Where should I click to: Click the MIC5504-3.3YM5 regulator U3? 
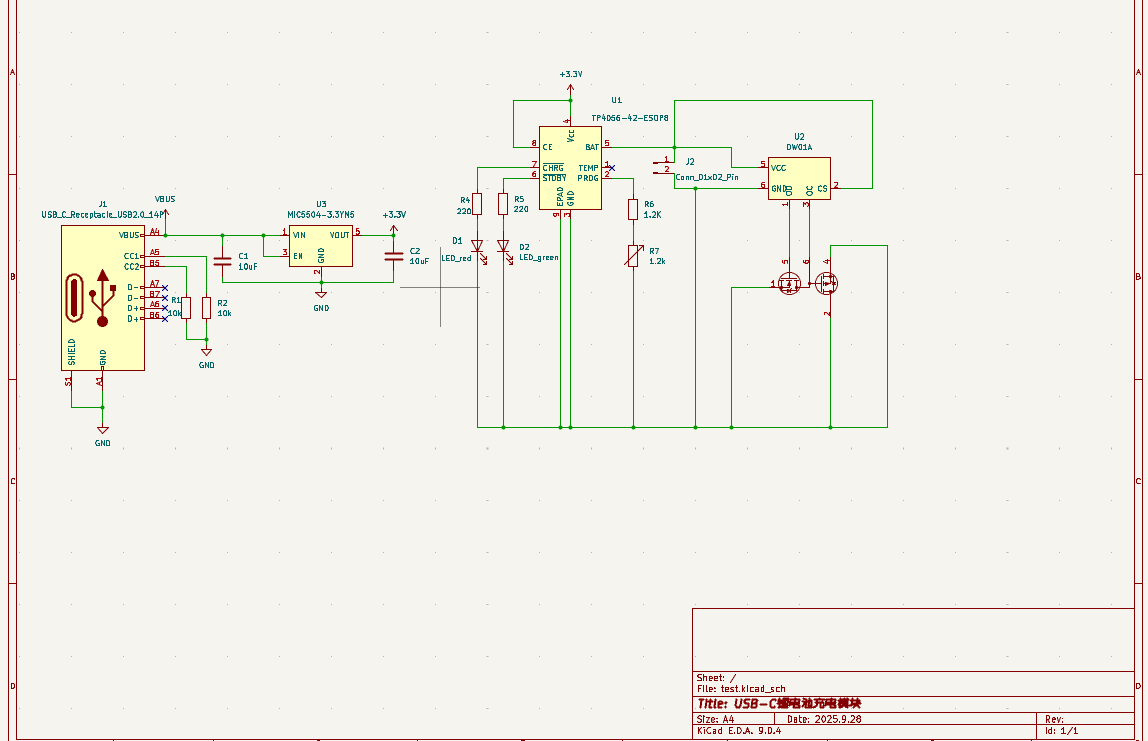pyautogui.click(x=320, y=246)
